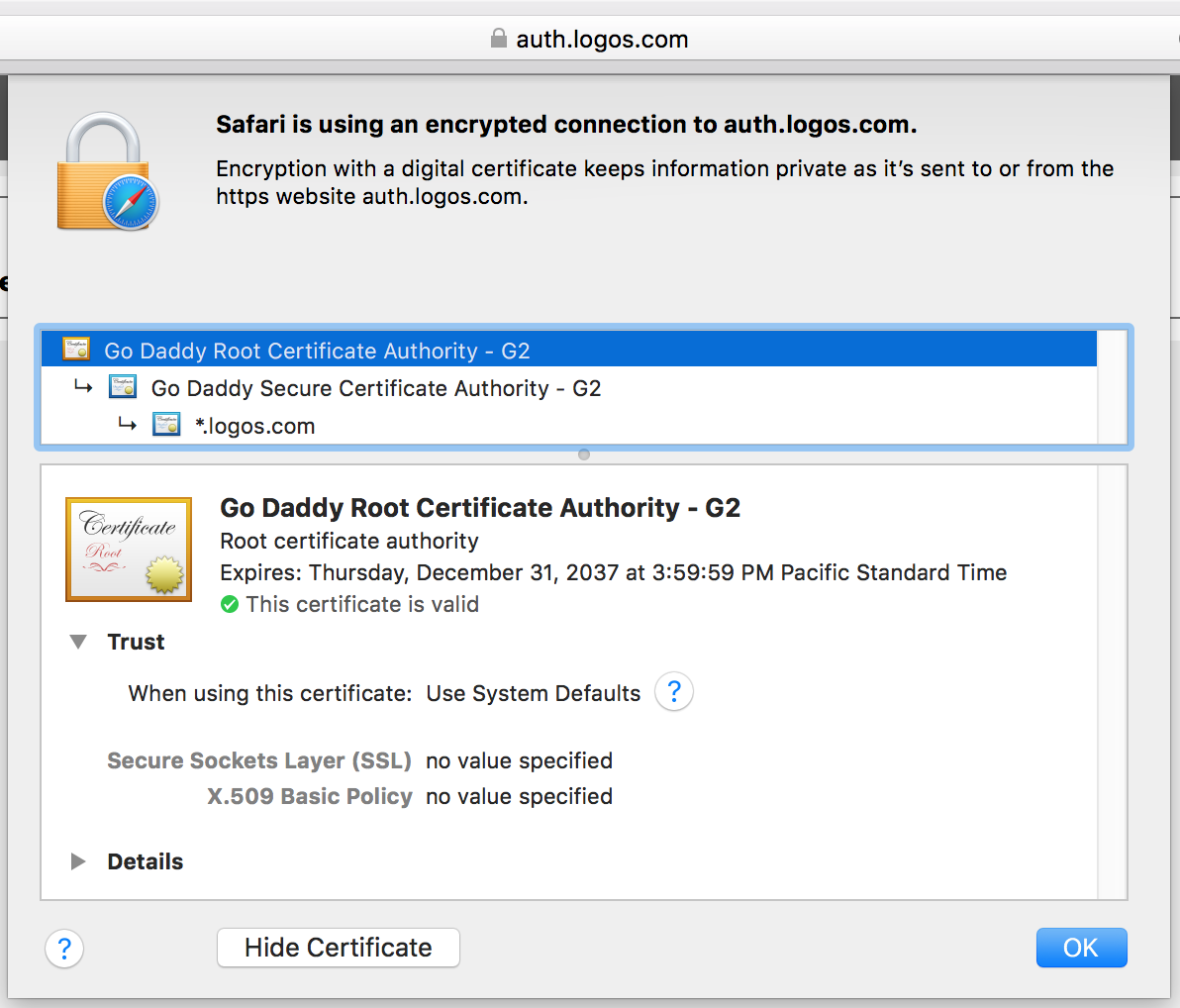Screen dimensions: 1180x1008
Task: Open X.509 Basic Policy value dropdown
Action: coord(519,796)
